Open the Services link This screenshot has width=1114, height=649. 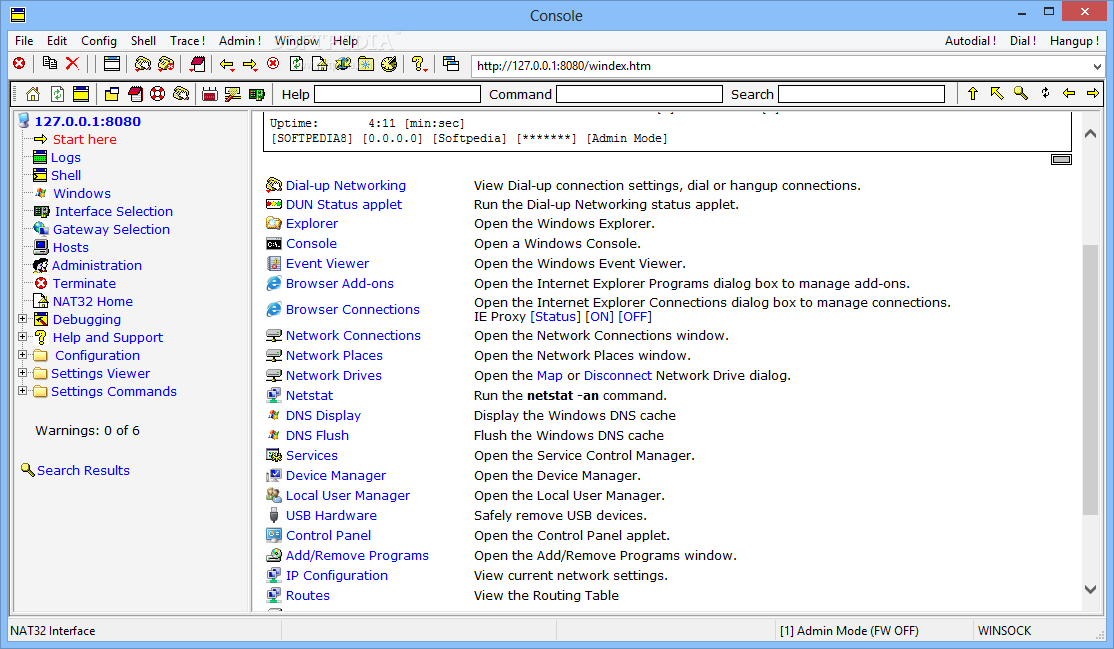311,456
